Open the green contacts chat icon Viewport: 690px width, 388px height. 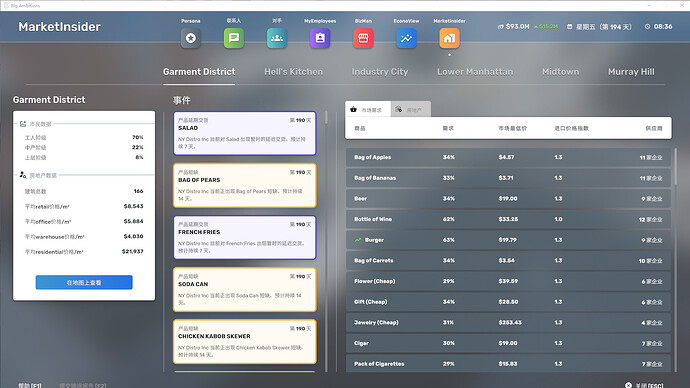[x=234, y=38]
